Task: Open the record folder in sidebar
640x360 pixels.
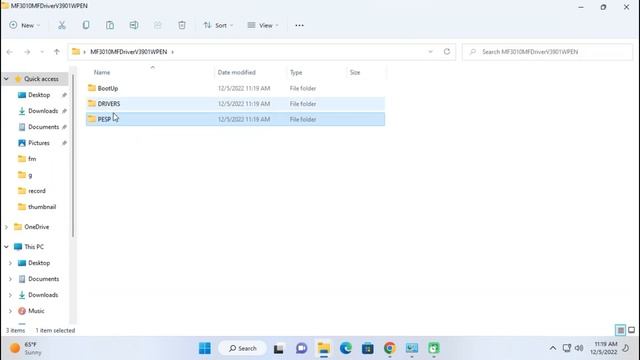Action: coord(37,191)
